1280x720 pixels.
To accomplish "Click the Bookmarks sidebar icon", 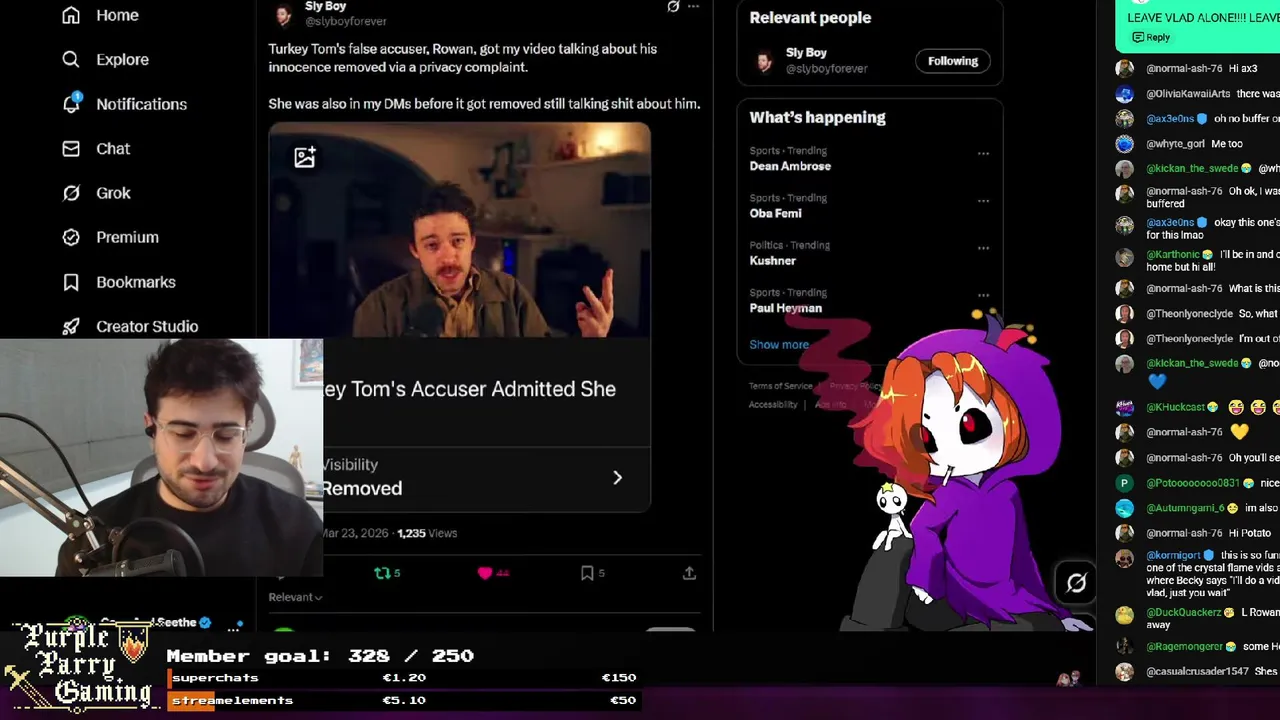I will coord(71,282).
